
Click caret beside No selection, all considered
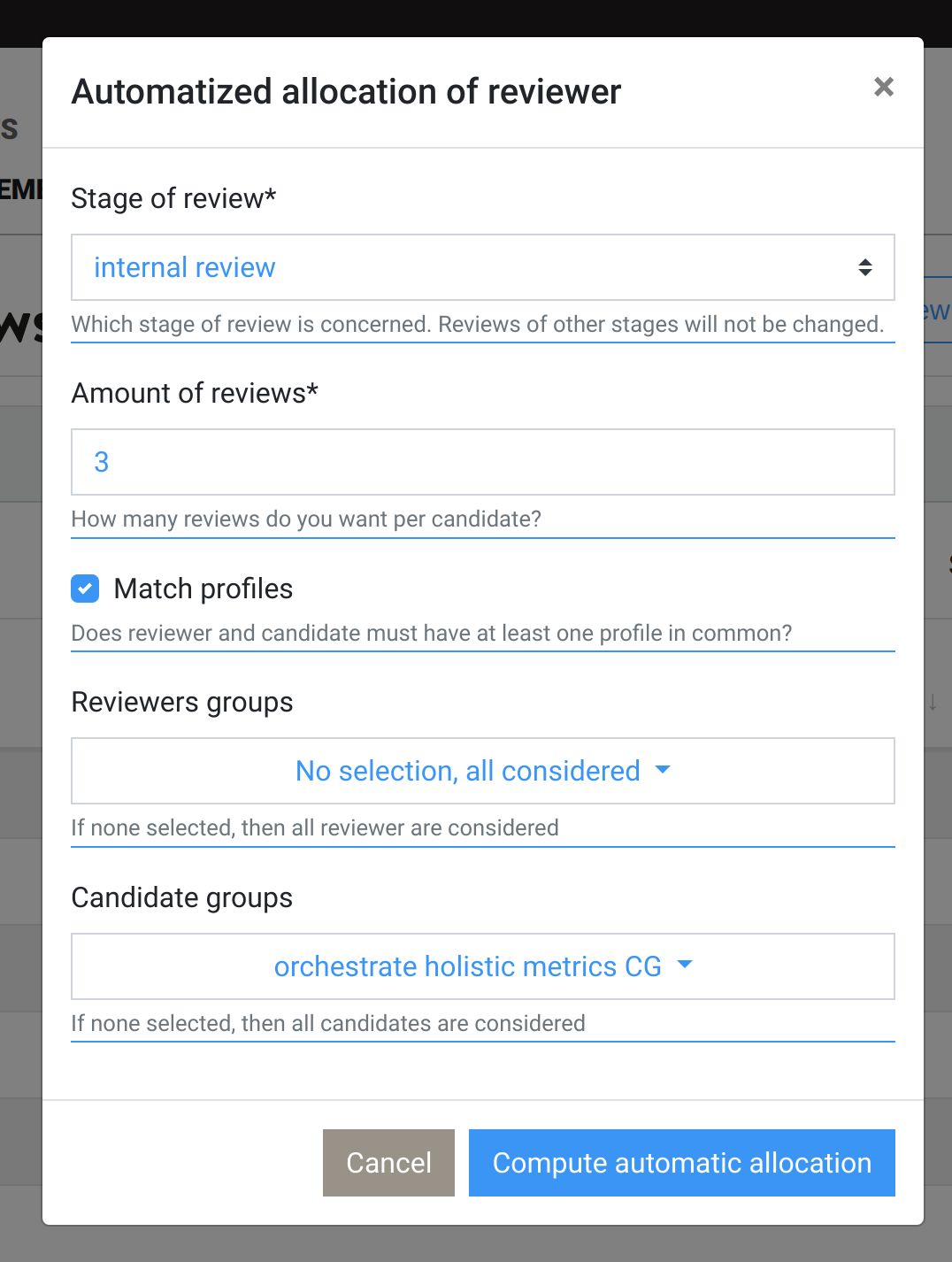[663, 770]
